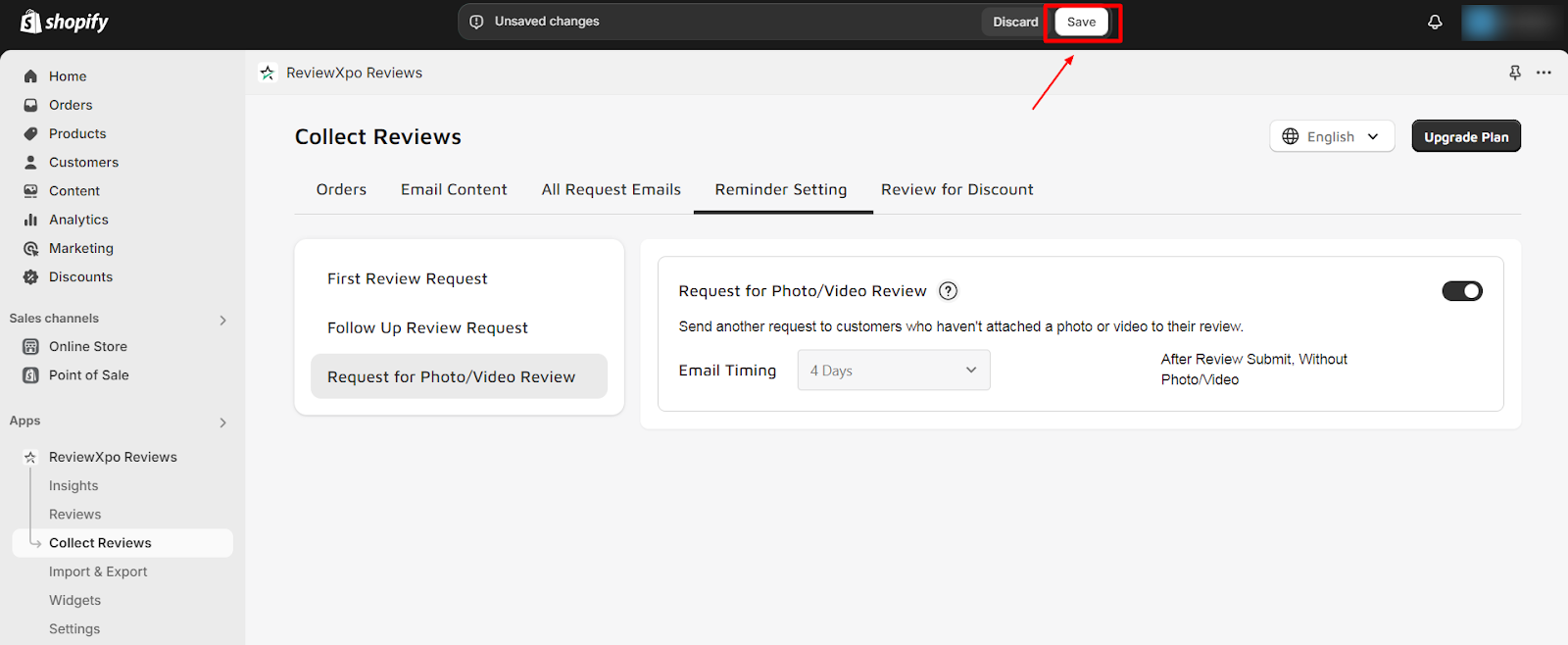
Task: Open Insights under ReviewXpo Reviews
Action: tap(73, 485)
